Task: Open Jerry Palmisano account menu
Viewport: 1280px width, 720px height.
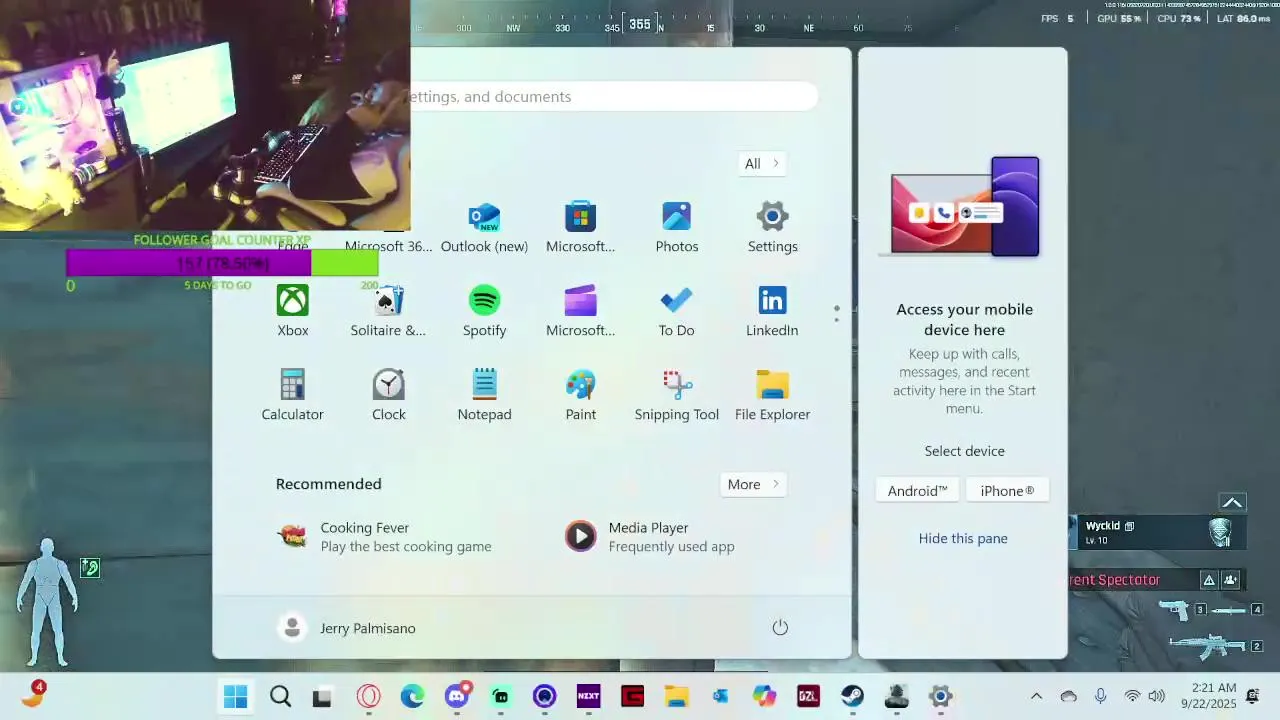Action: tap(348, 628)
